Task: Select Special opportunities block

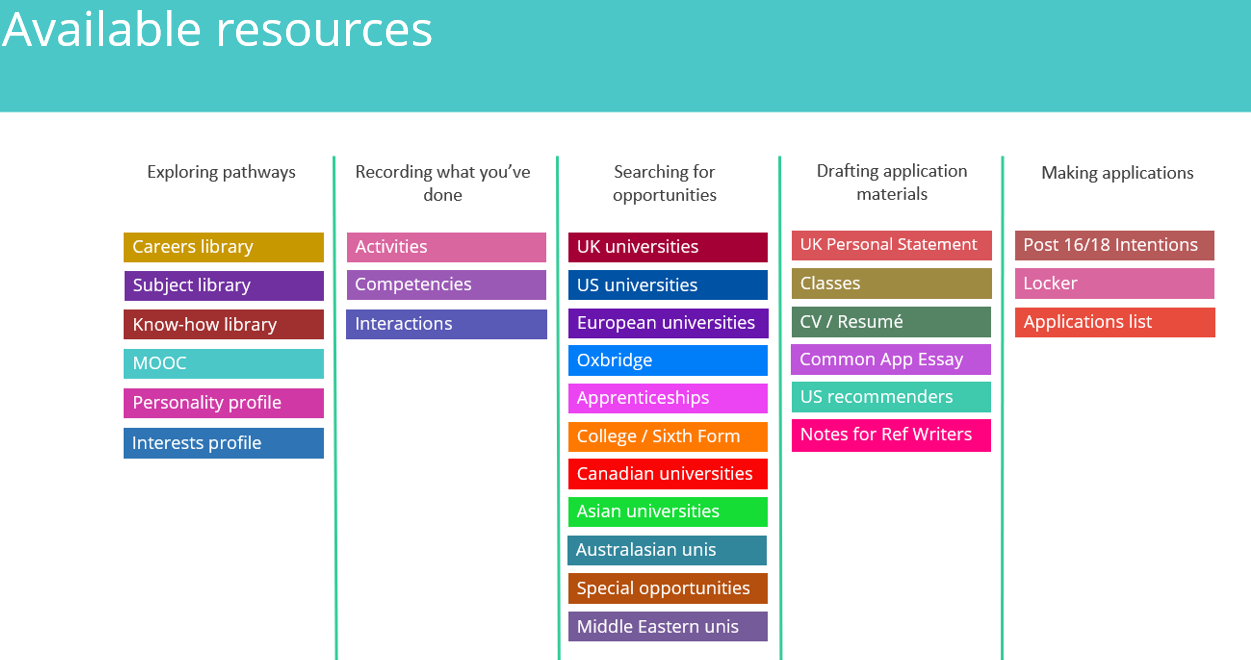Action: pos(668,589)
